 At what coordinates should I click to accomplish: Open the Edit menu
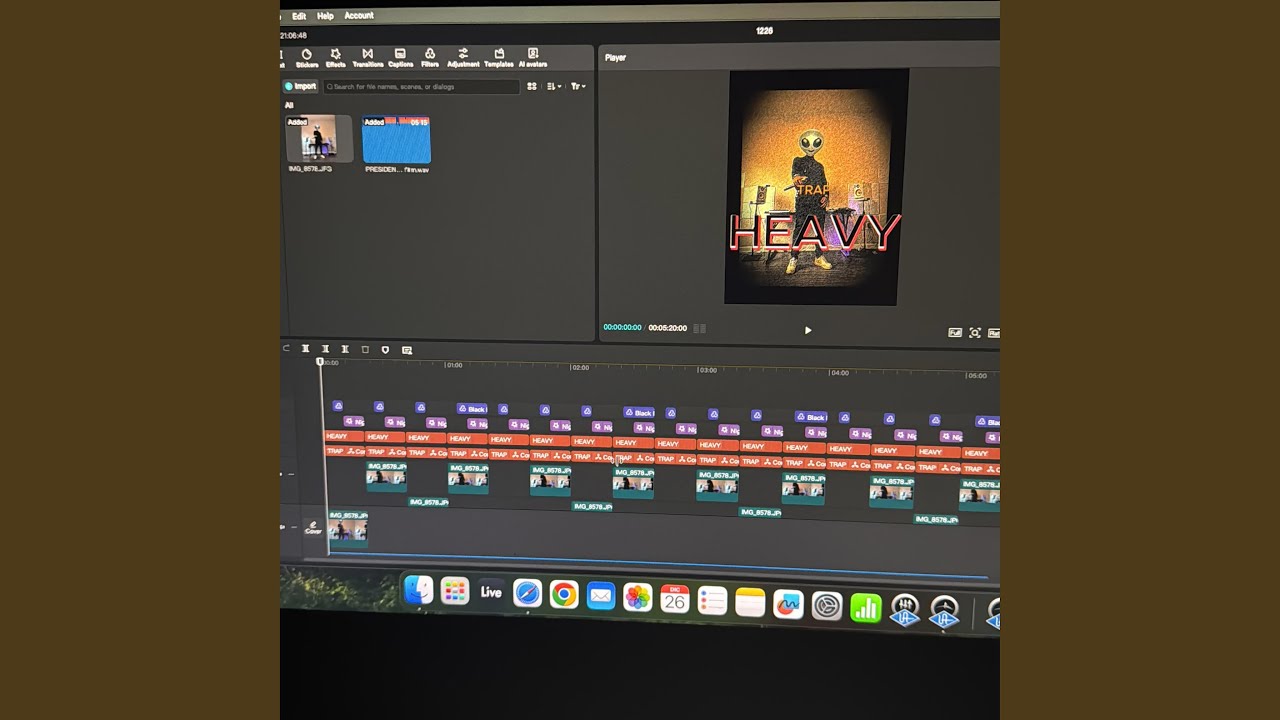pos(299,16)
